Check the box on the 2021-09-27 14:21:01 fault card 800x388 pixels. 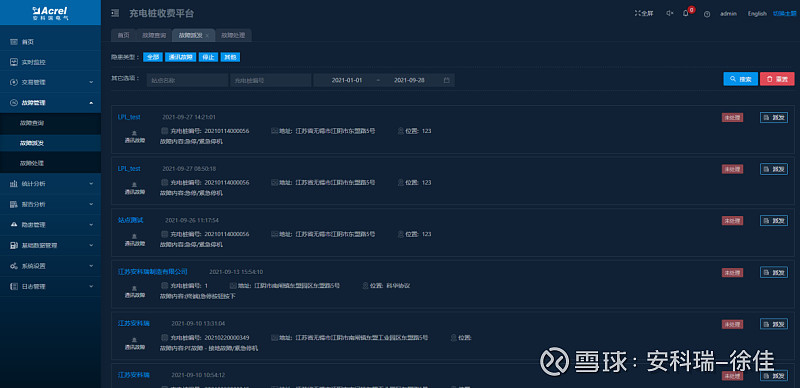point(164,131)
